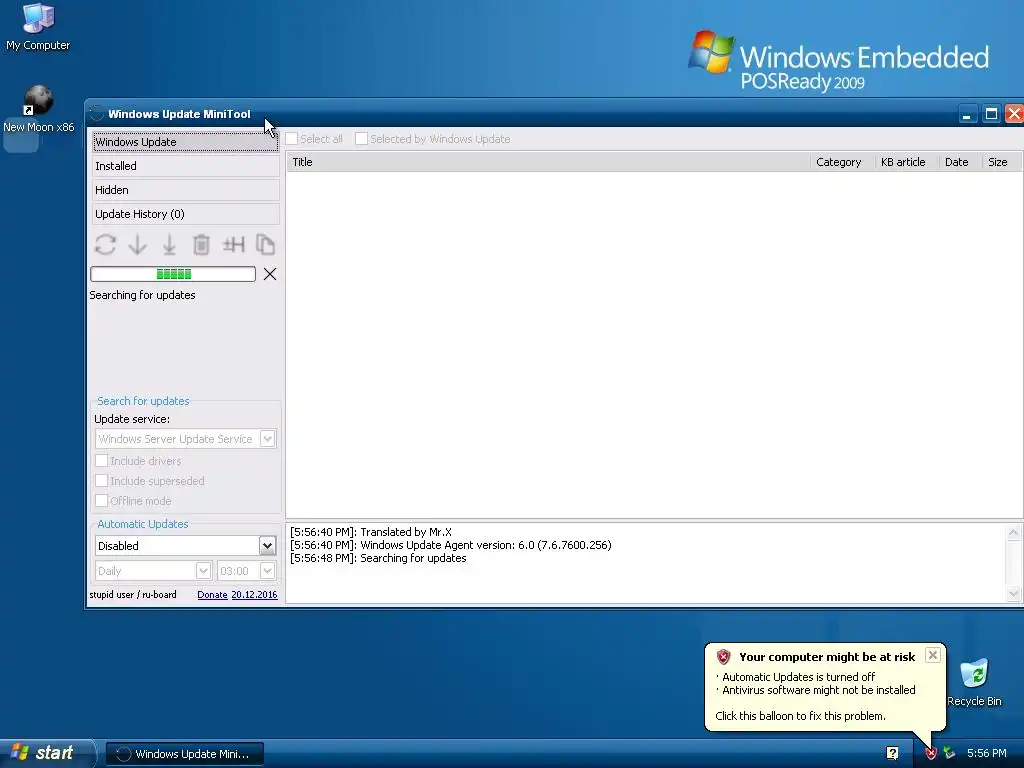Click the 'Searching for updates' log entry
This screenshot has width=1024, height=768.
(378, 558)
